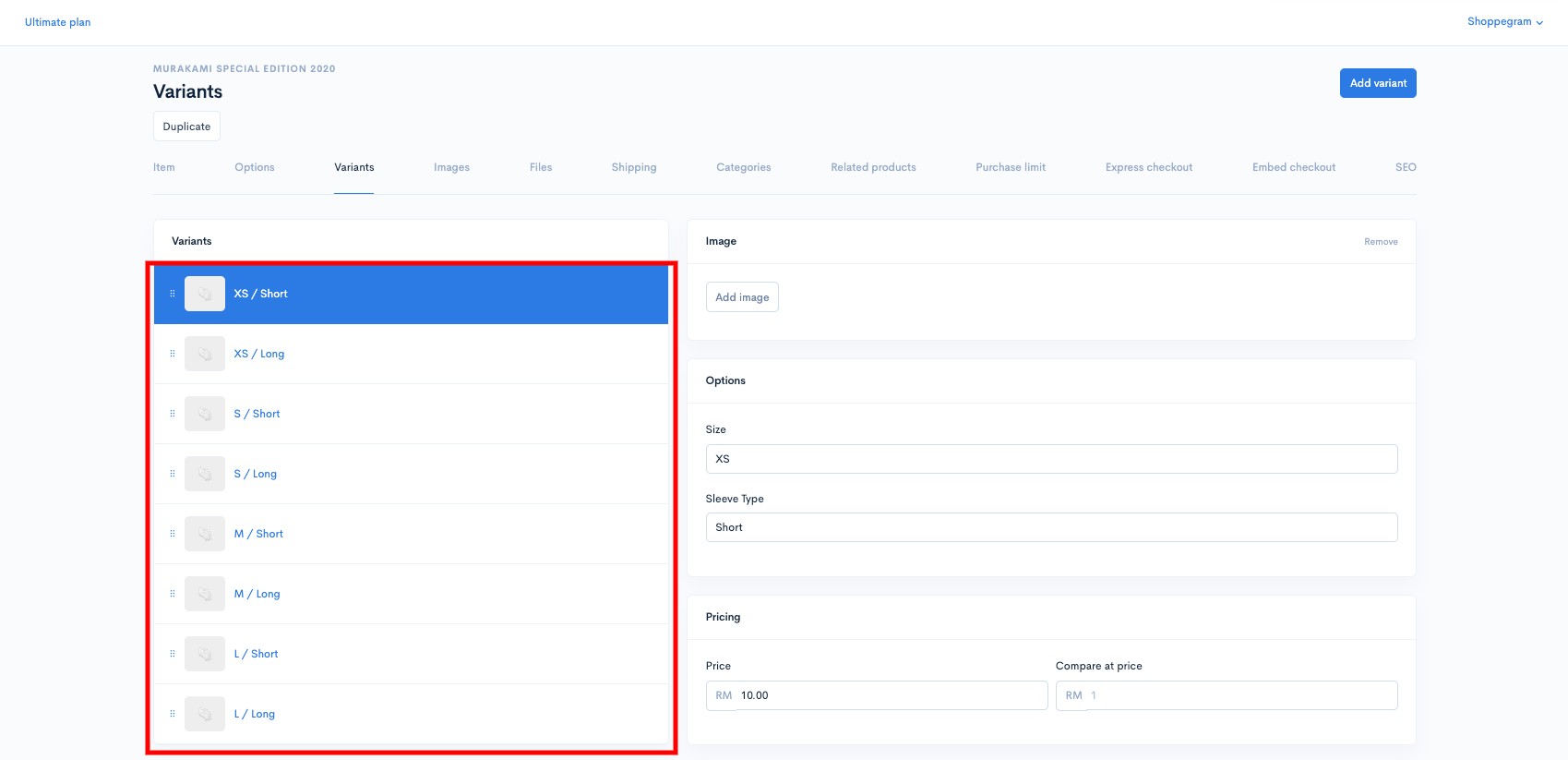The width and height of the screenshot is (1568, 760).
Task: Open the Images tab
Action: tap(451, 167)
